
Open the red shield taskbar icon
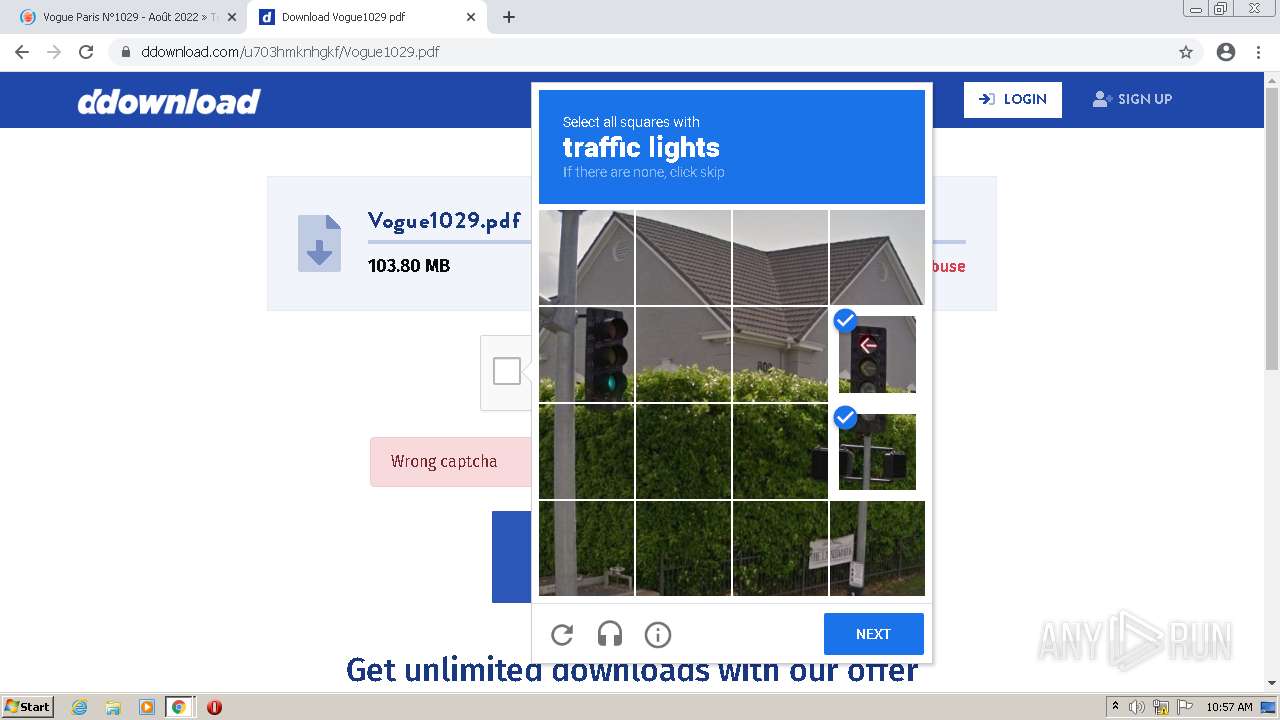pyautogui.click(x=214, y=707)
